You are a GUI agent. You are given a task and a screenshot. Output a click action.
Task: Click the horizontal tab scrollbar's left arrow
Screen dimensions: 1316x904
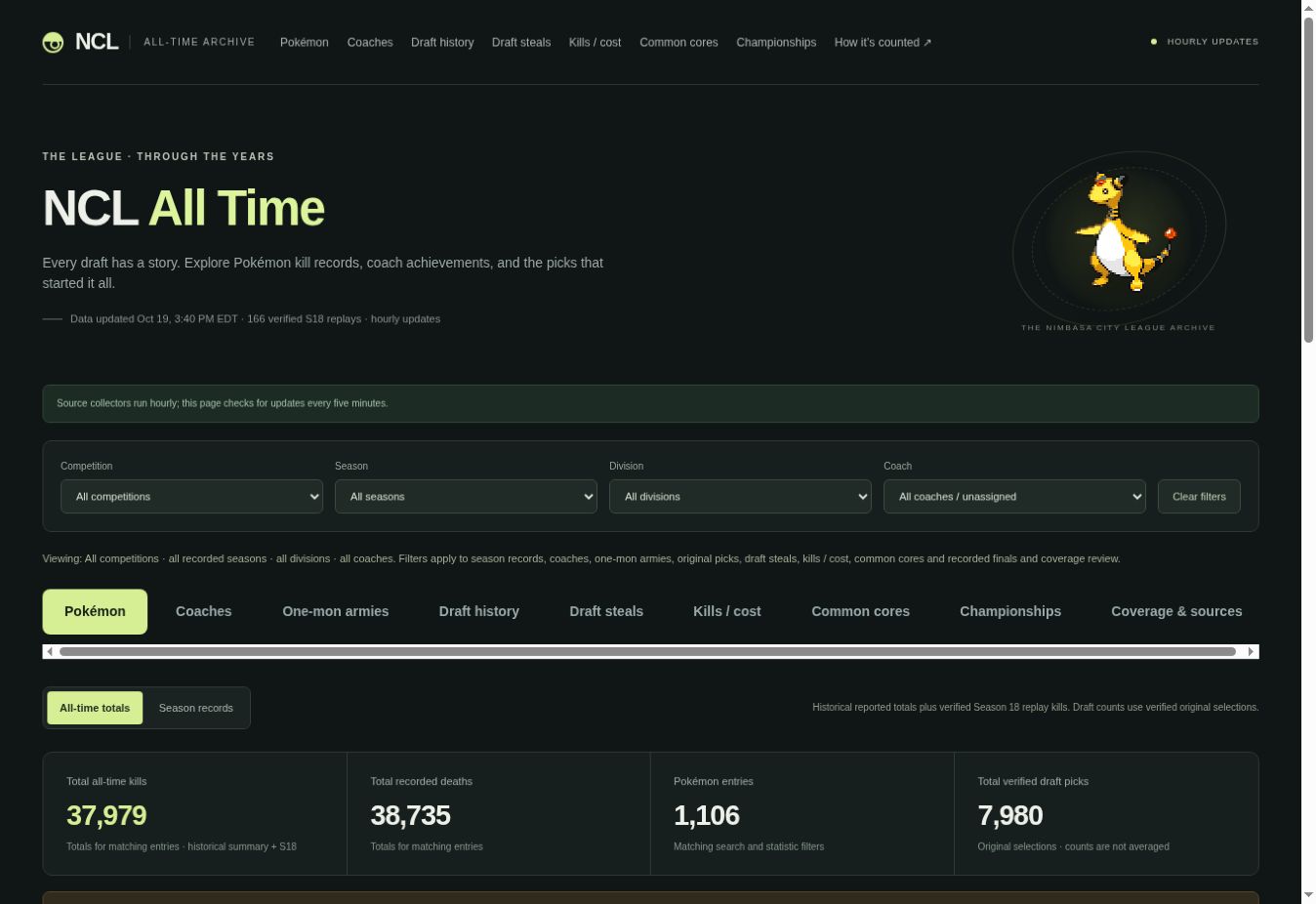point(50,651)
